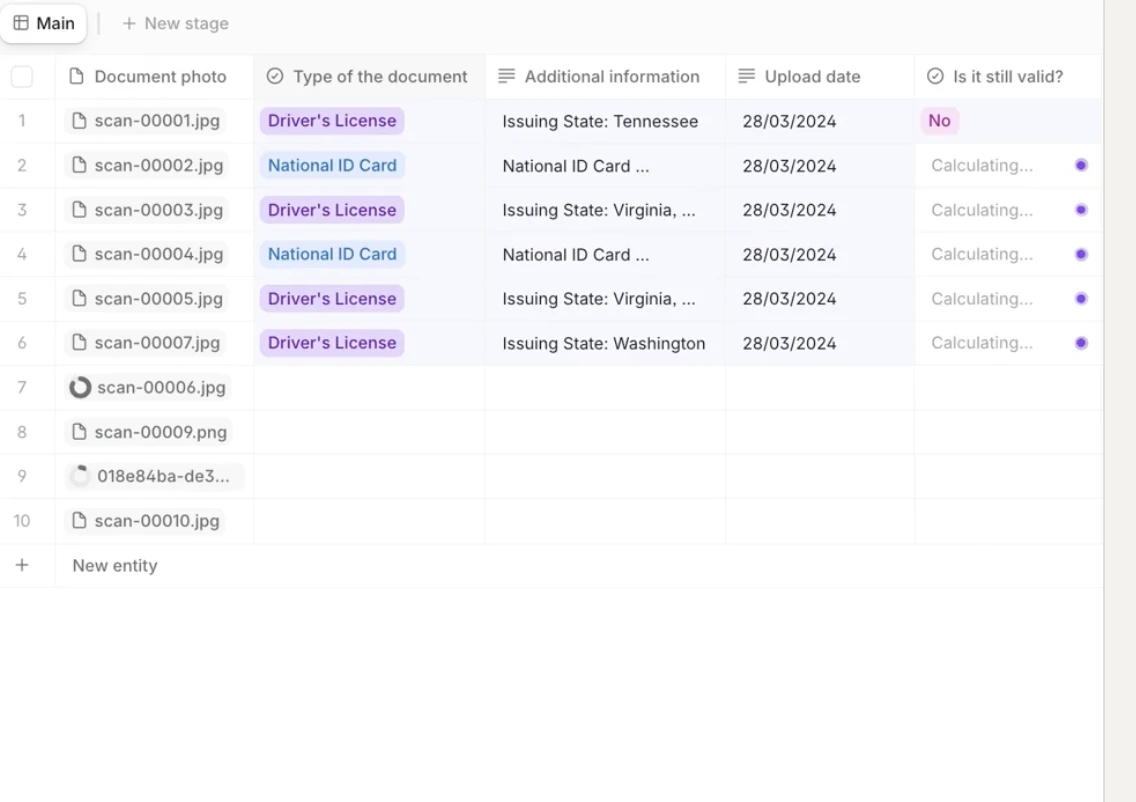Click Calculating status dot in row 3
Viewport: 1136px width, 802px height.
(x=1081, y=209)
